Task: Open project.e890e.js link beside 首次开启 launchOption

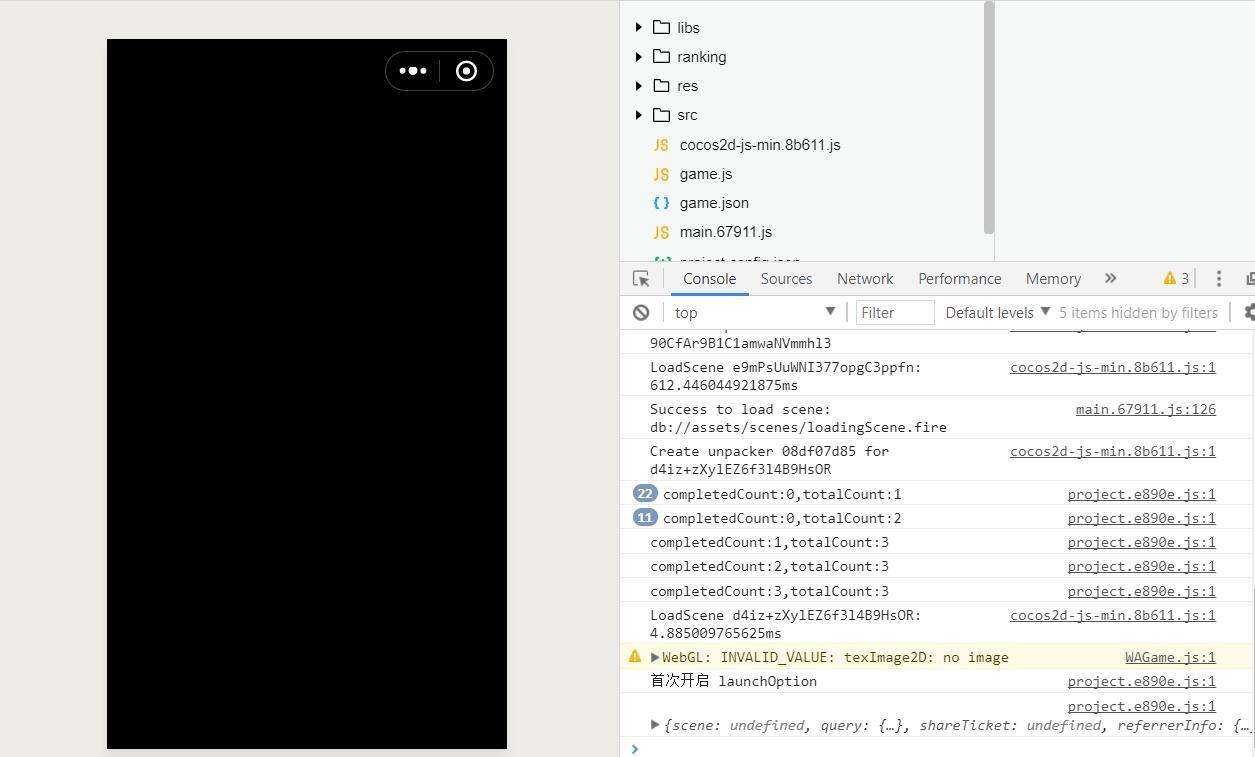Action: click(1141, 681)
